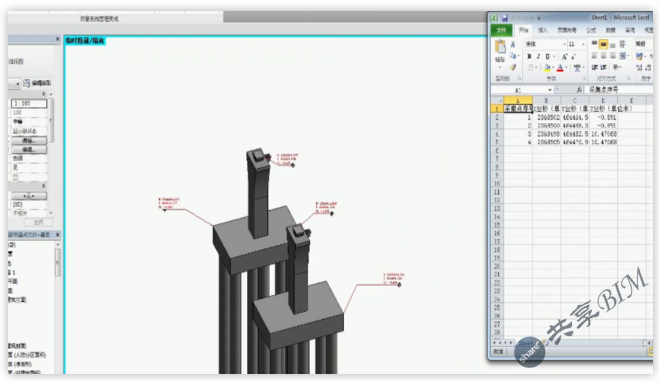Switch to the Formulas tab in Excel

(x=591, y=30)
